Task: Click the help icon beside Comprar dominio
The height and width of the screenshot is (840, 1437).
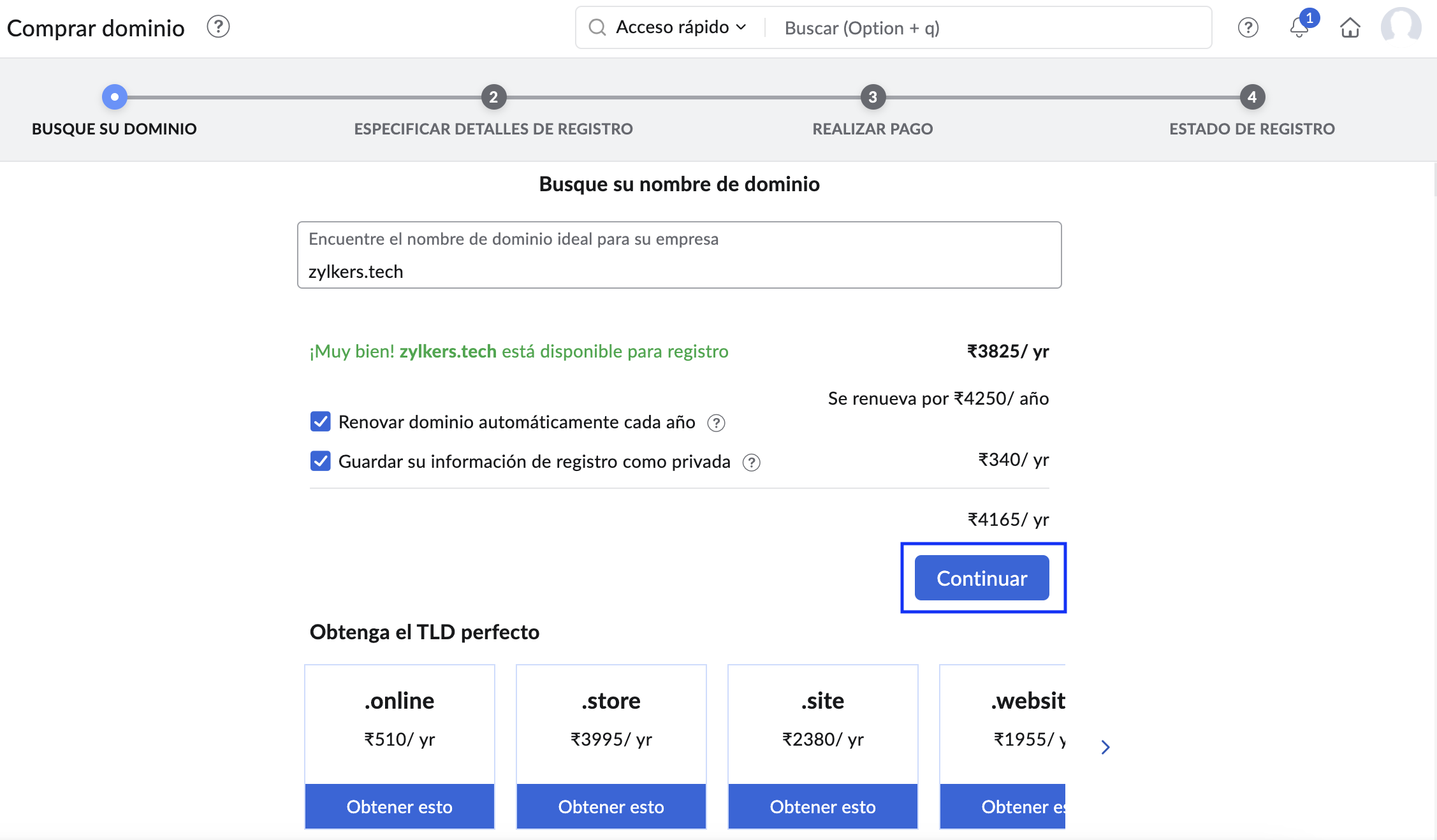Action: pyautogui.click(x=218, y=27)
